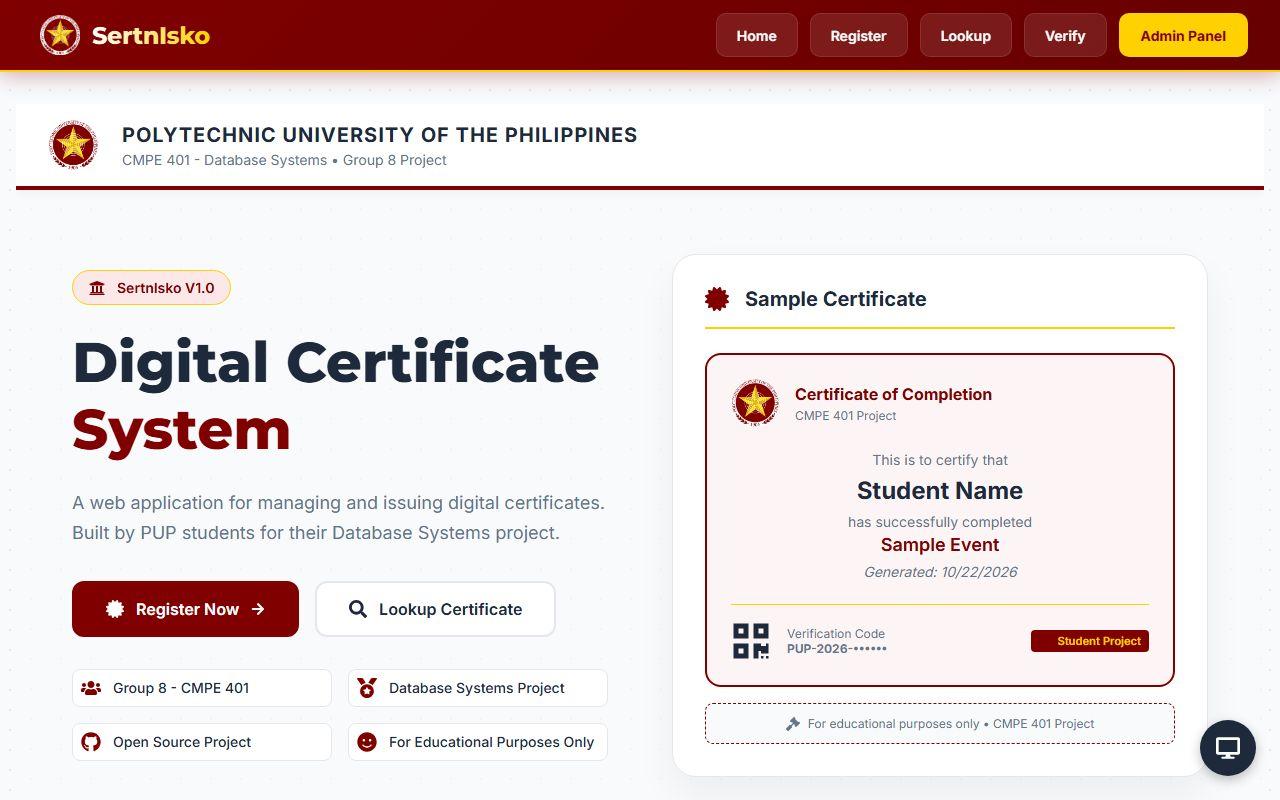Click the Student Project badge
This screenshot has width=1280, height=800.
1090,641
